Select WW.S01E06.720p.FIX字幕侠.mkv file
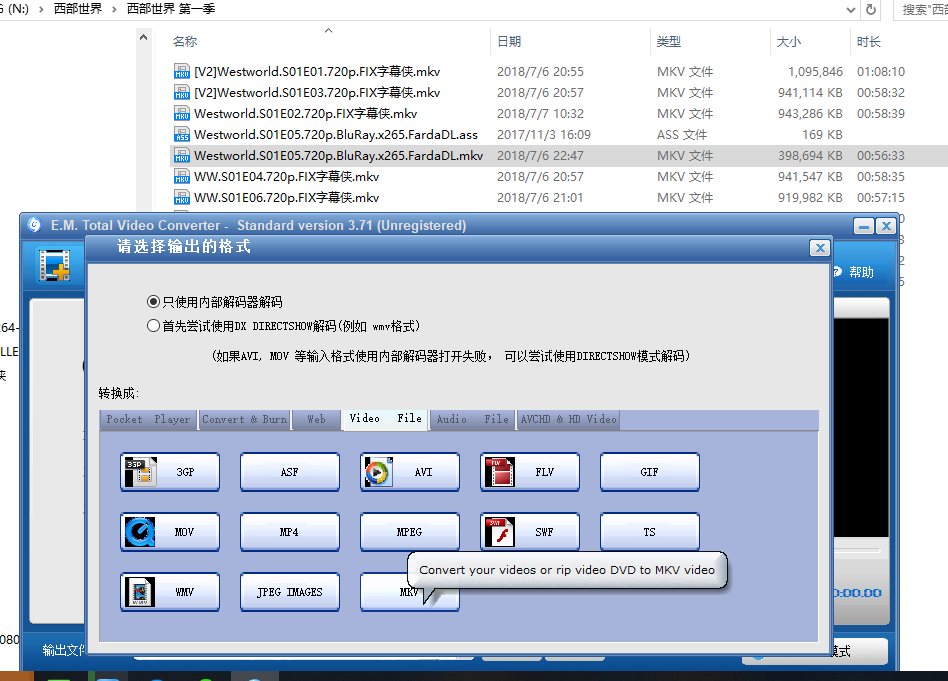 pyautogui.click(x=286, y=198)
